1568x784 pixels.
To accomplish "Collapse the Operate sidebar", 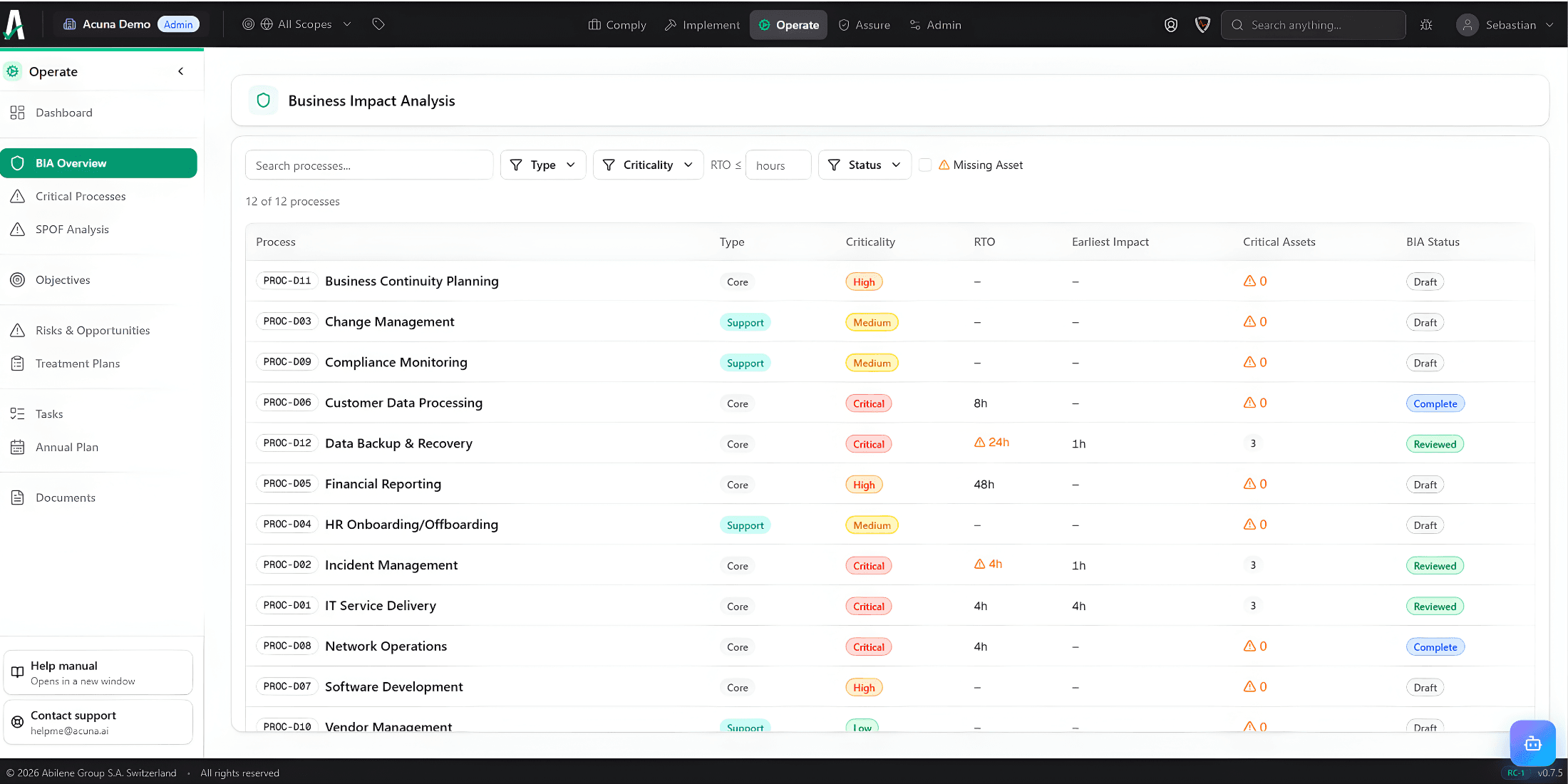I will (x=181, y=71).
